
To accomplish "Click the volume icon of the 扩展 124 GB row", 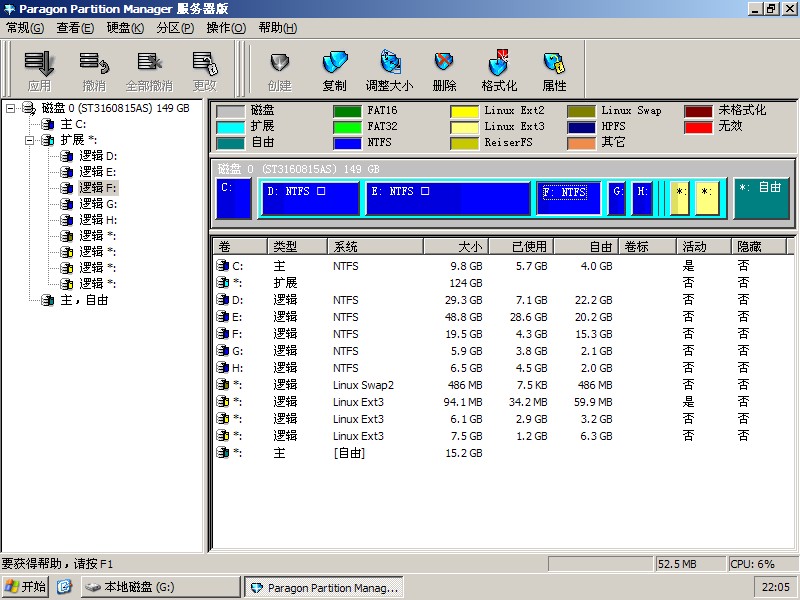I will click(222, 283).
